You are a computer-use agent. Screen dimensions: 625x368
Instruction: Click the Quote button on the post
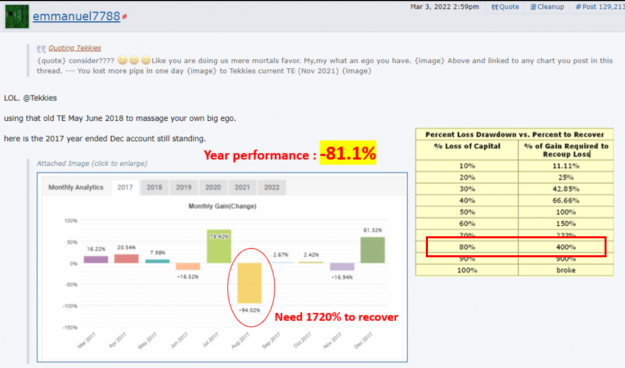(x=505, y=7)
